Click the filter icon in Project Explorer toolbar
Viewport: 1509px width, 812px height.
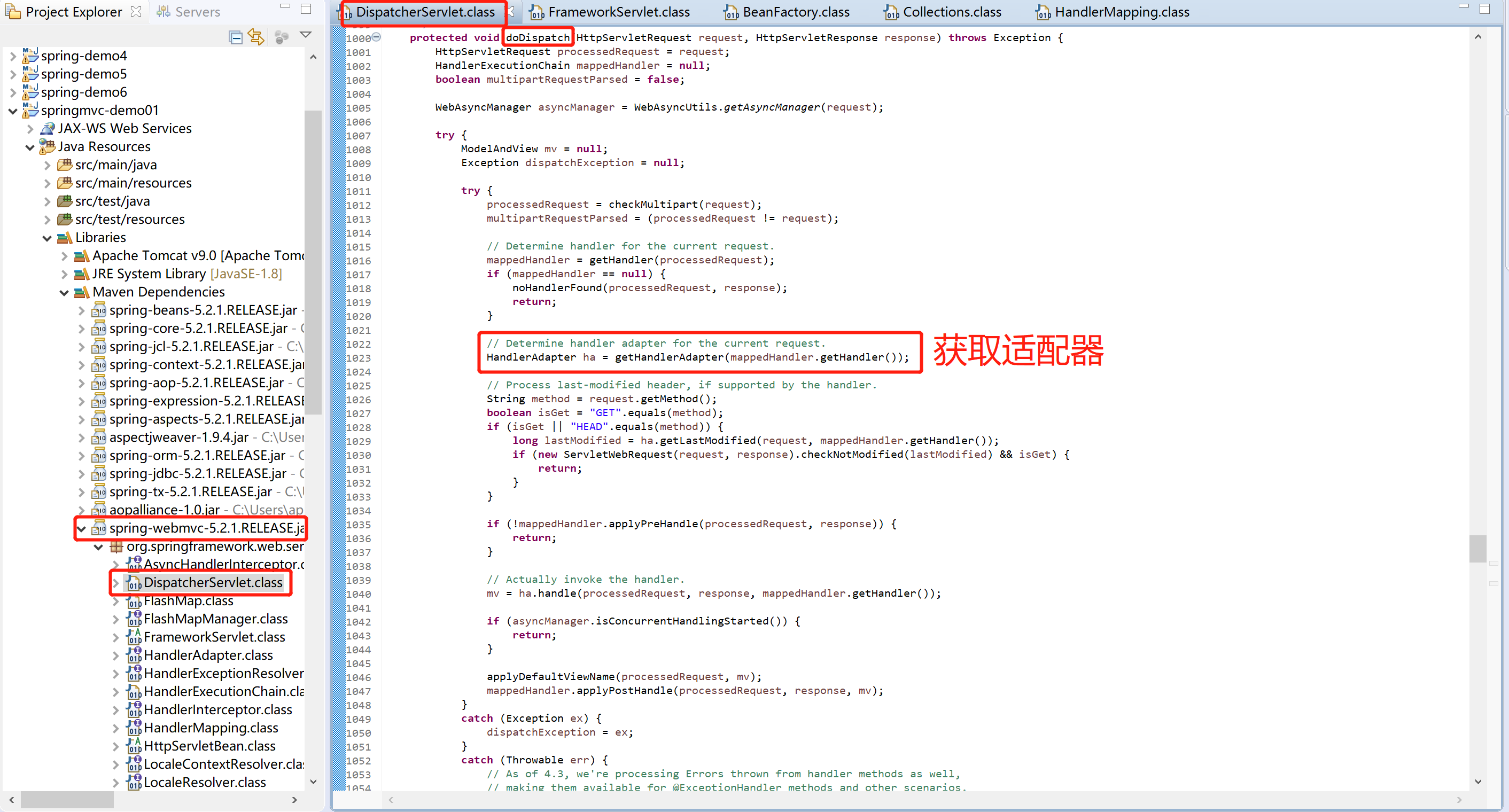coord(282,37)
